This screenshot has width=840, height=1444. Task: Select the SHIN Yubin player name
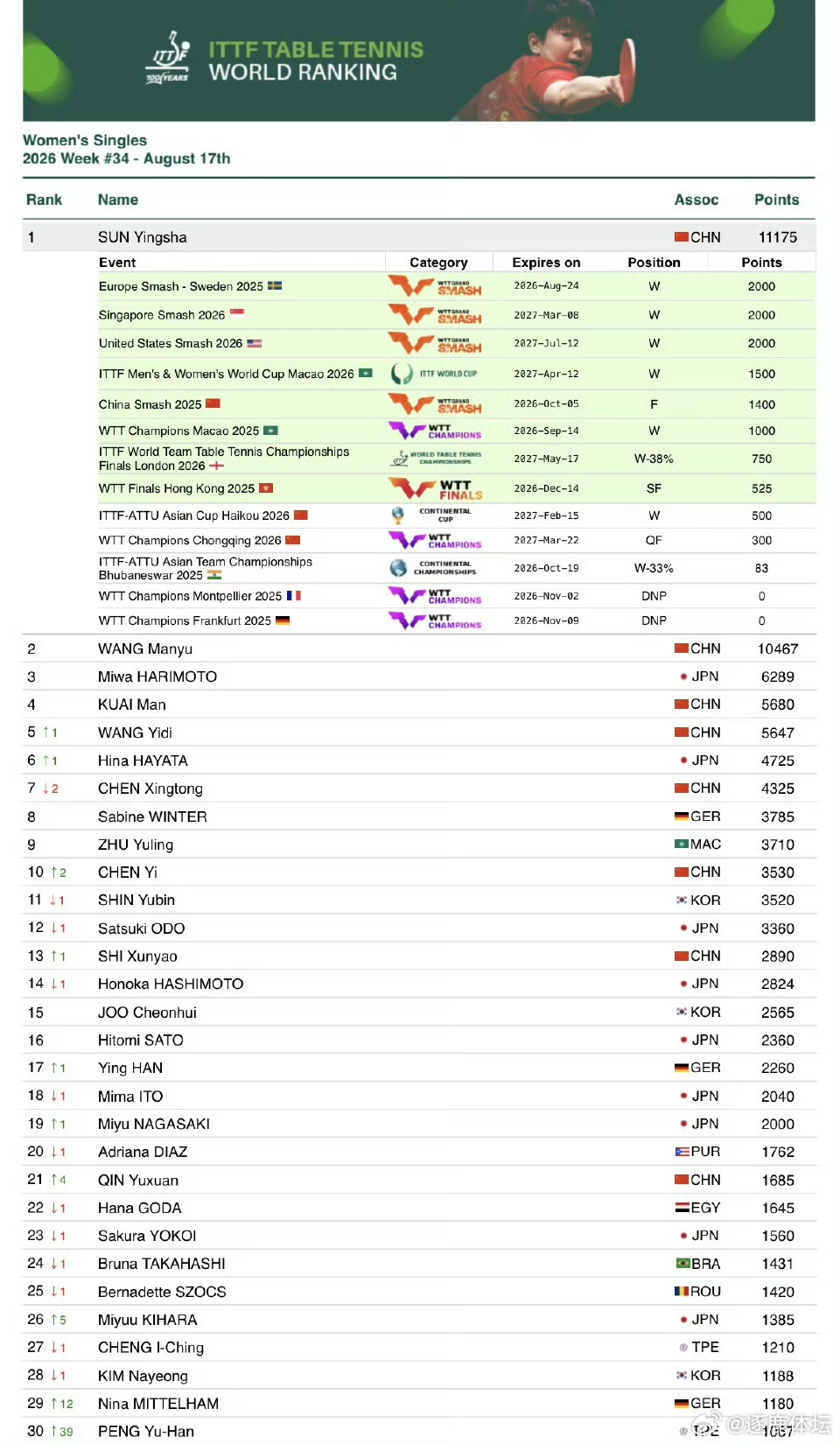(136, 900)
